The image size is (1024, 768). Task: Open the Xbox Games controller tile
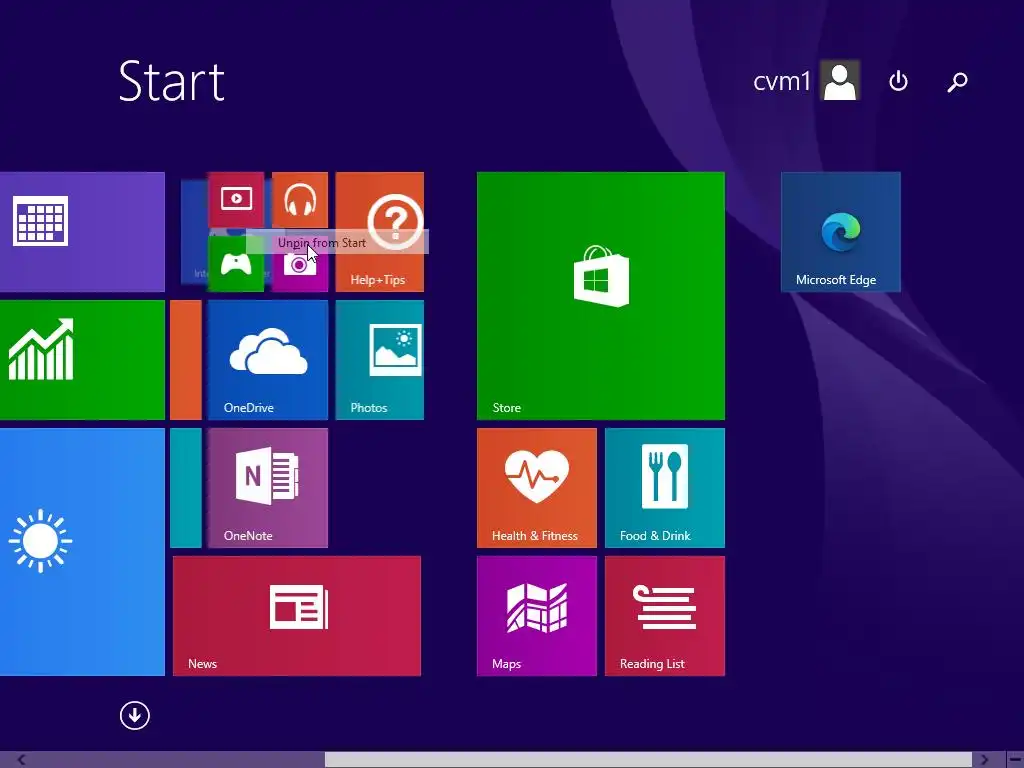point(236,264)
